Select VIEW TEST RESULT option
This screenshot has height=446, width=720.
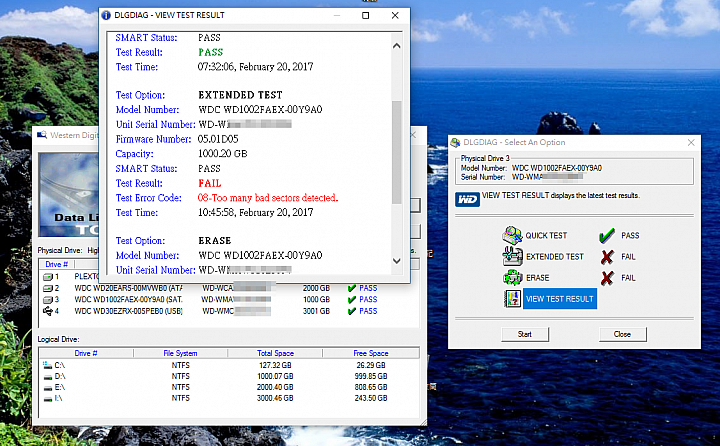(560, 299)
